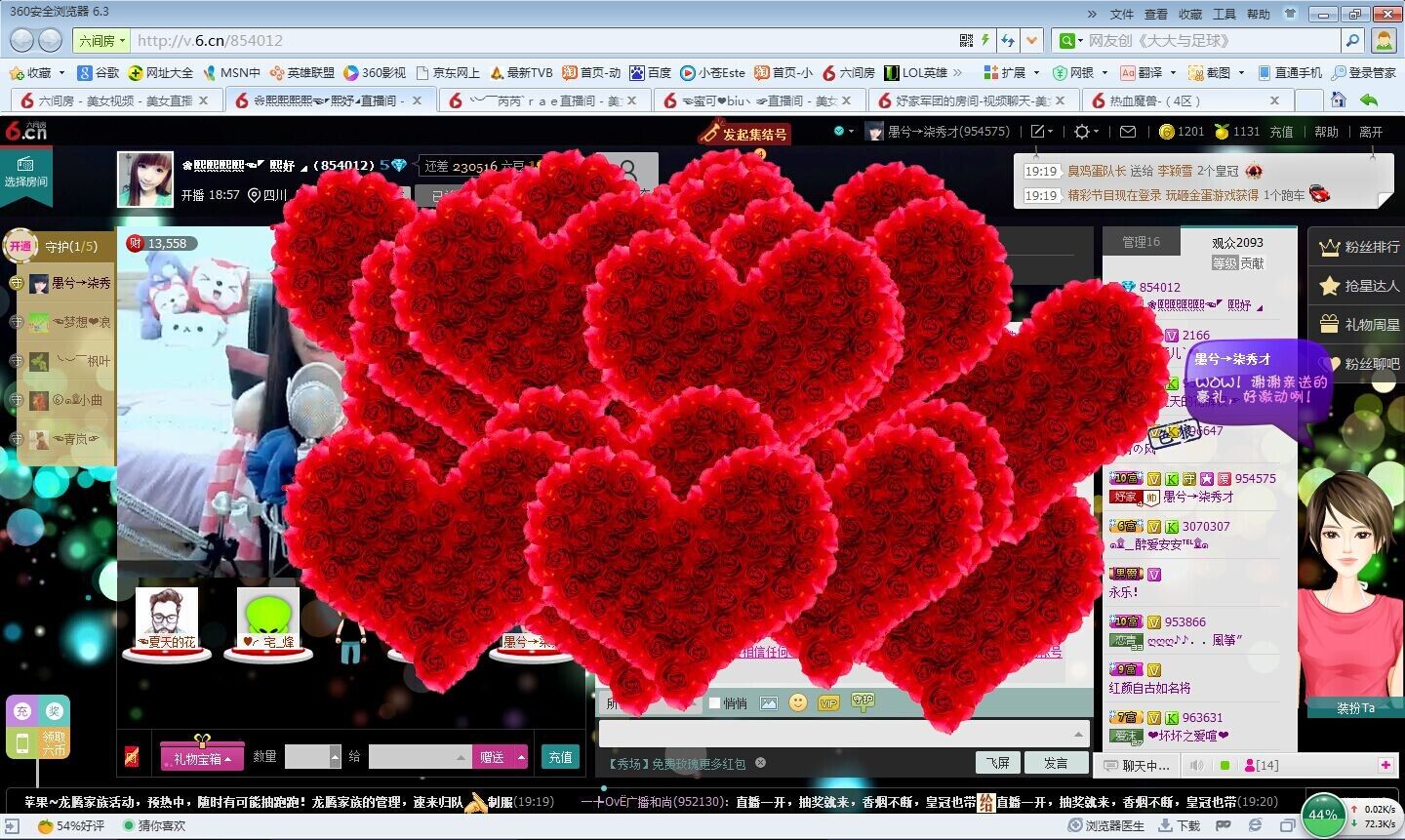Expand the 礼物宝箱 gift box
Image resolution: width=1405 pixels, height=840 pixels.
point(202,757)
